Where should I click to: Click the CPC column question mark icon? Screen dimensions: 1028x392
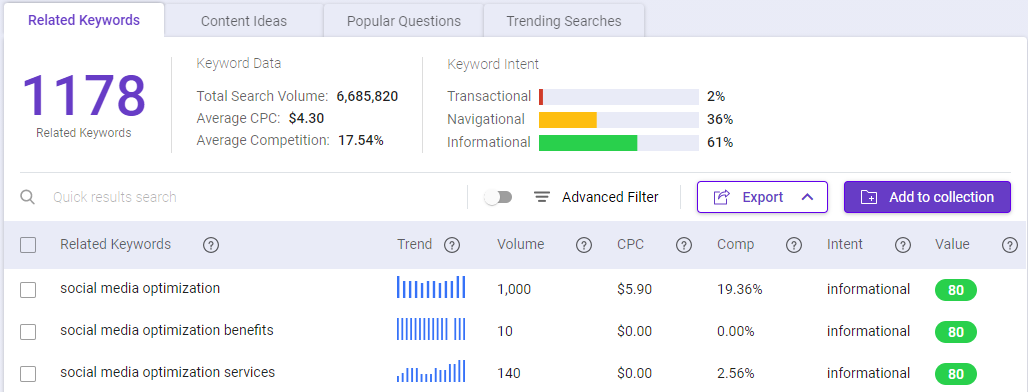click(684, 245)
